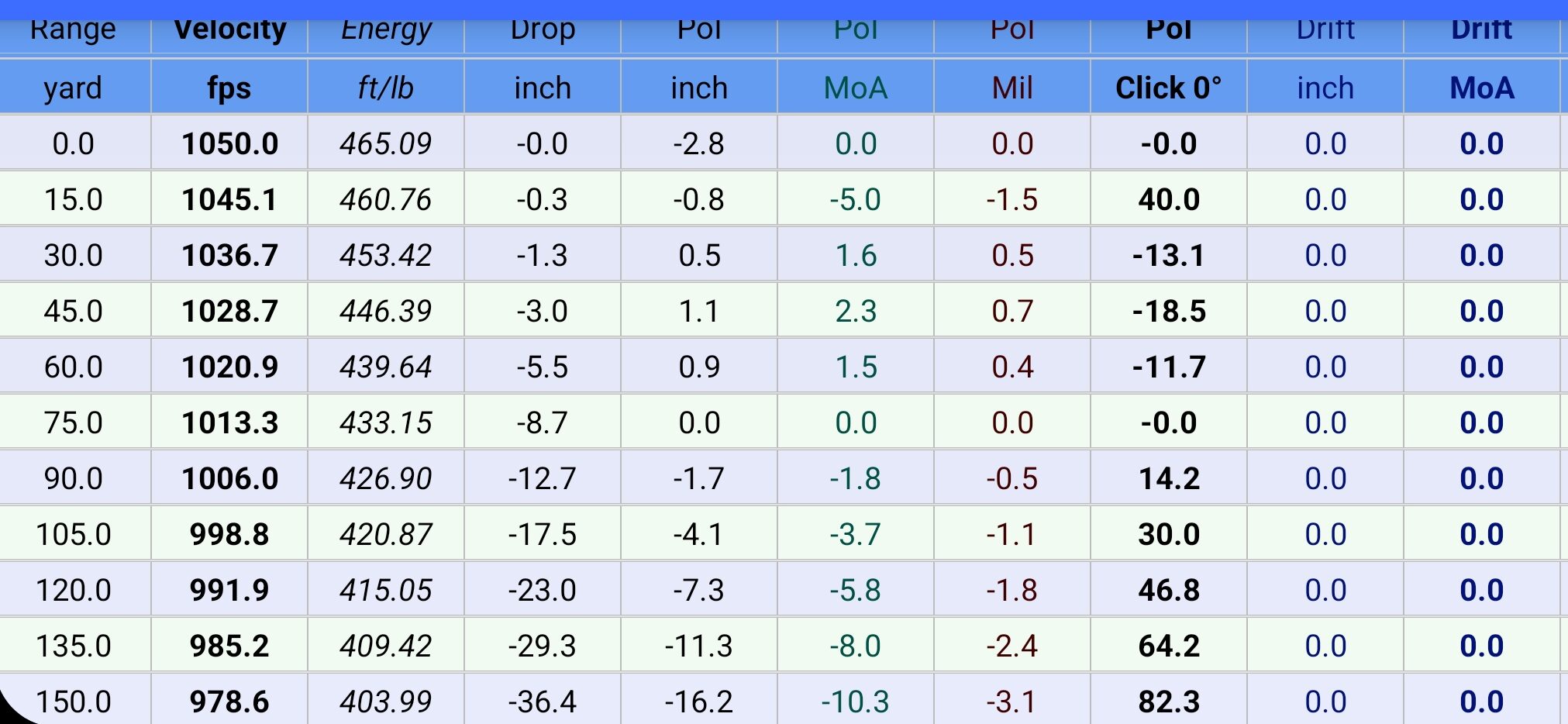
Task: Tap the -5.5 drop value
Action: coord(543,367)
